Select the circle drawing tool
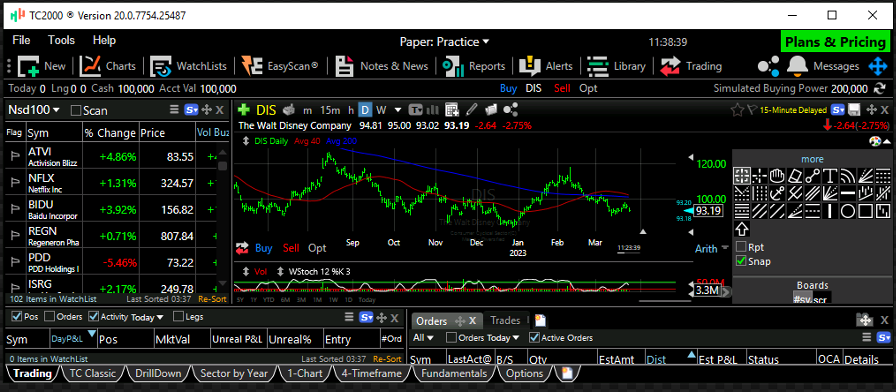The height and width of the screenshot is (392, 896). point(848,211)
